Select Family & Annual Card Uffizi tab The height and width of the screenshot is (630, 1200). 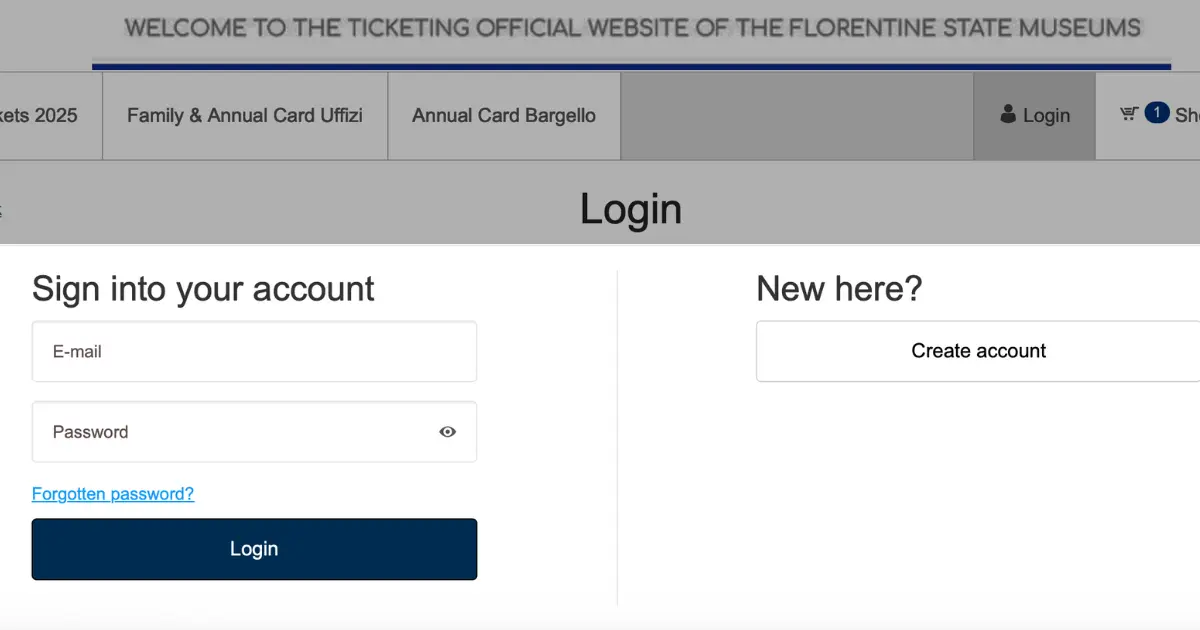245,116
